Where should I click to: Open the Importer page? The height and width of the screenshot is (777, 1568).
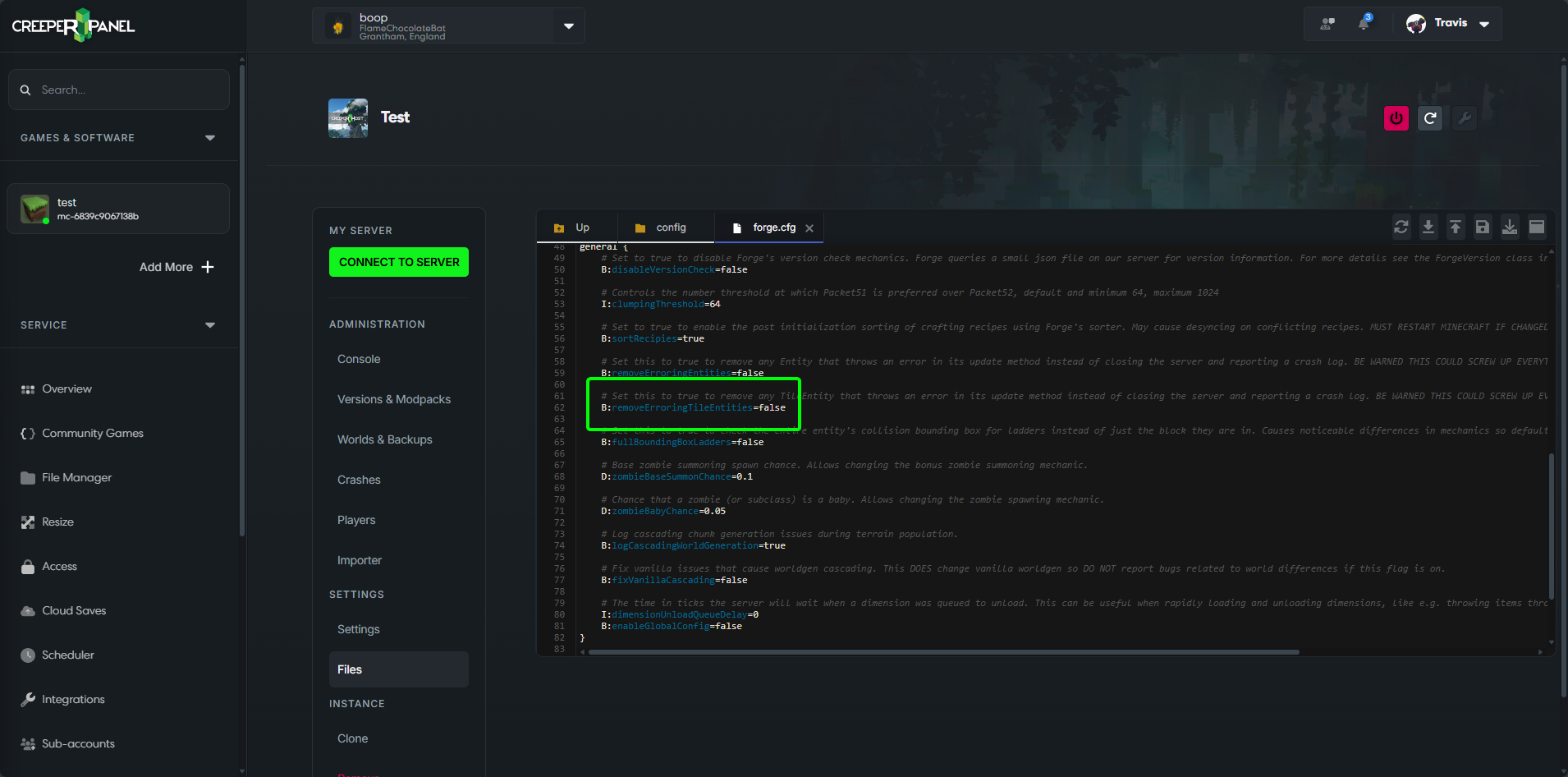[x=360, y=560]
